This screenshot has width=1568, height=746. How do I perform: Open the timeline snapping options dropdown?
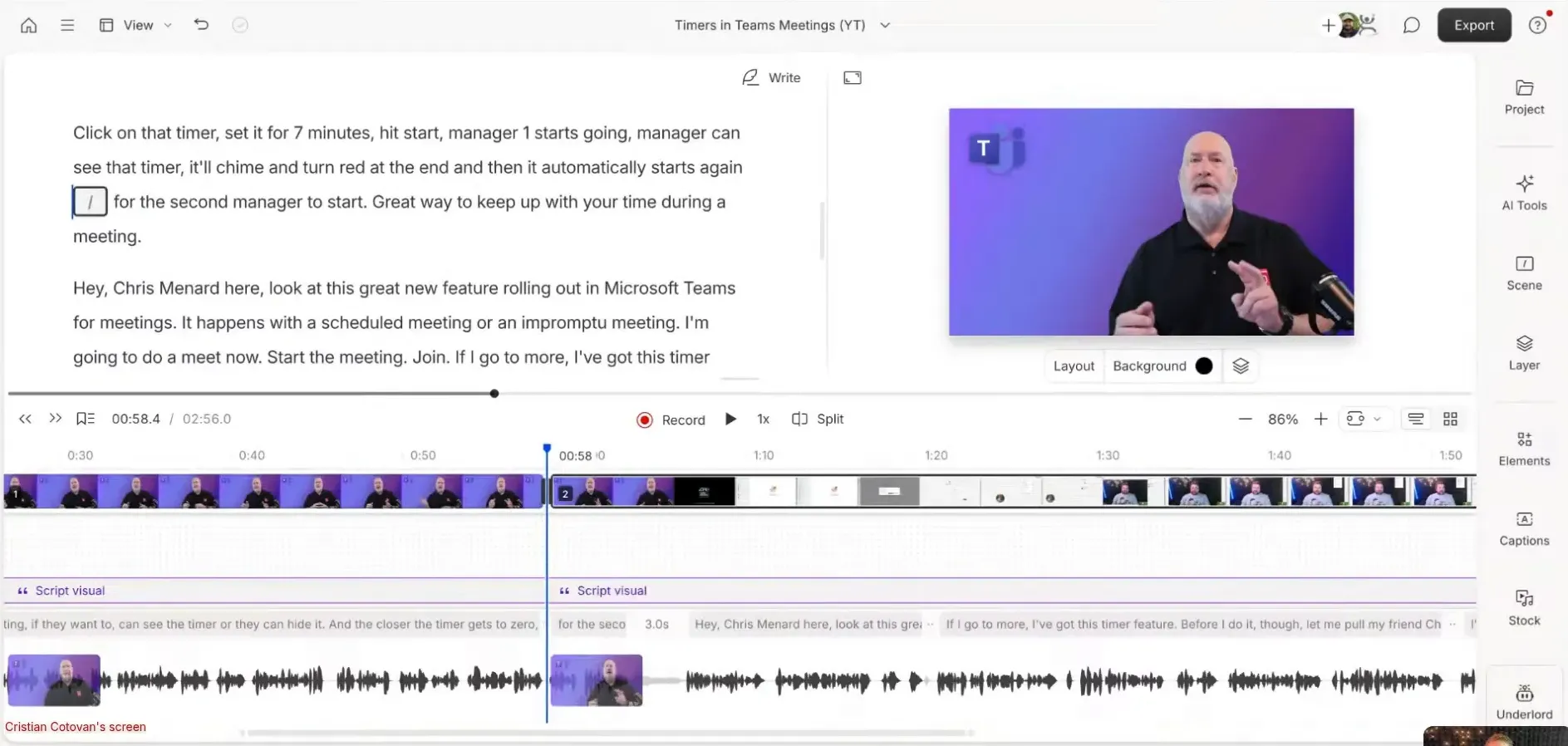point(1364,419)
